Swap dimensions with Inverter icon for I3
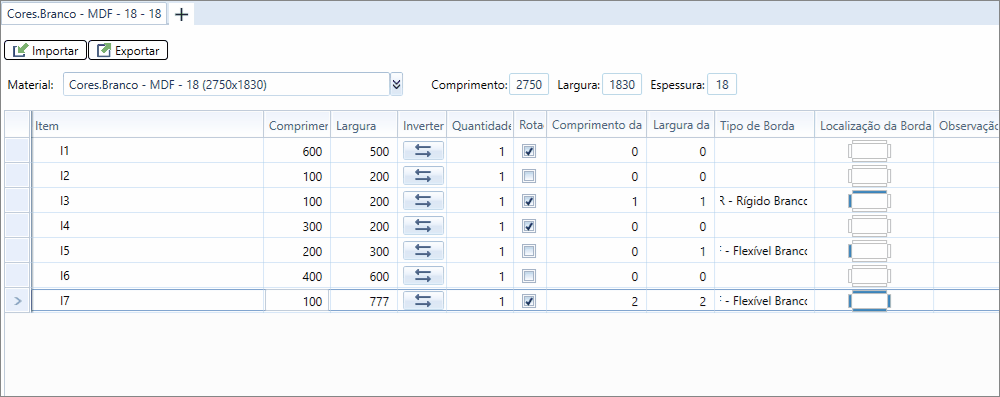 (x=423, y=200)
